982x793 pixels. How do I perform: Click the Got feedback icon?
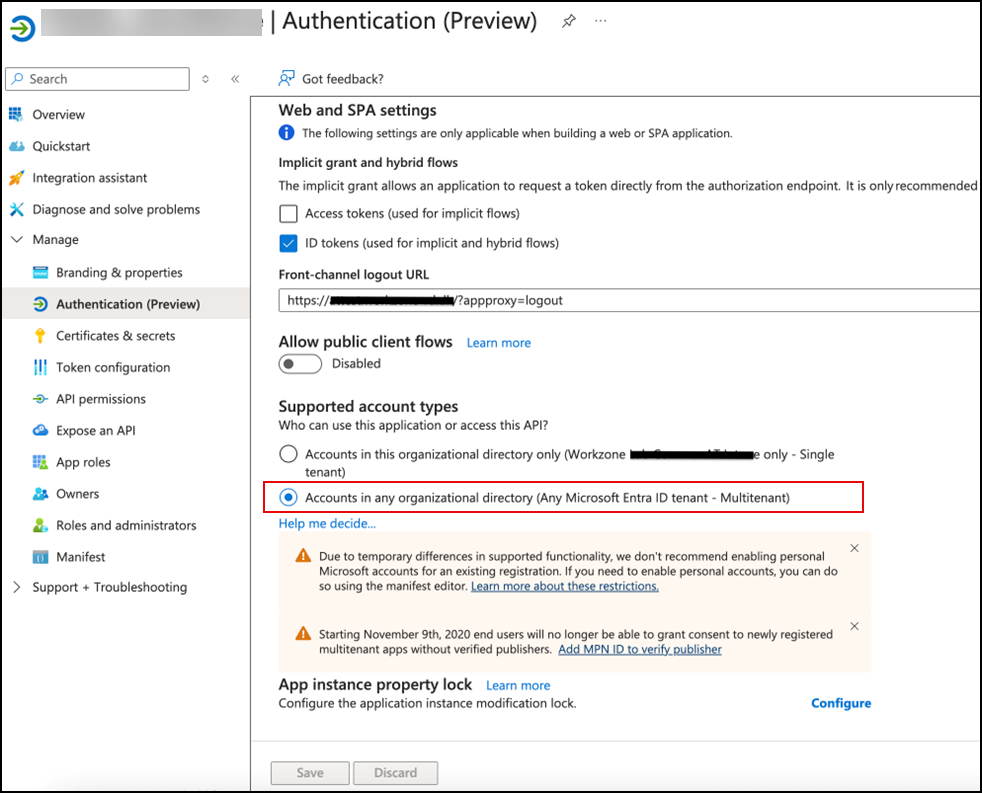point(287,79)
